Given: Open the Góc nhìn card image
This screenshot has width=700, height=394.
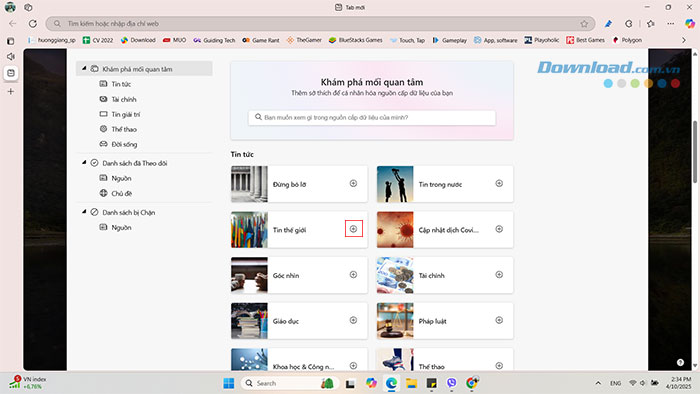Looking at the screenshot, I should coord(249,275).
